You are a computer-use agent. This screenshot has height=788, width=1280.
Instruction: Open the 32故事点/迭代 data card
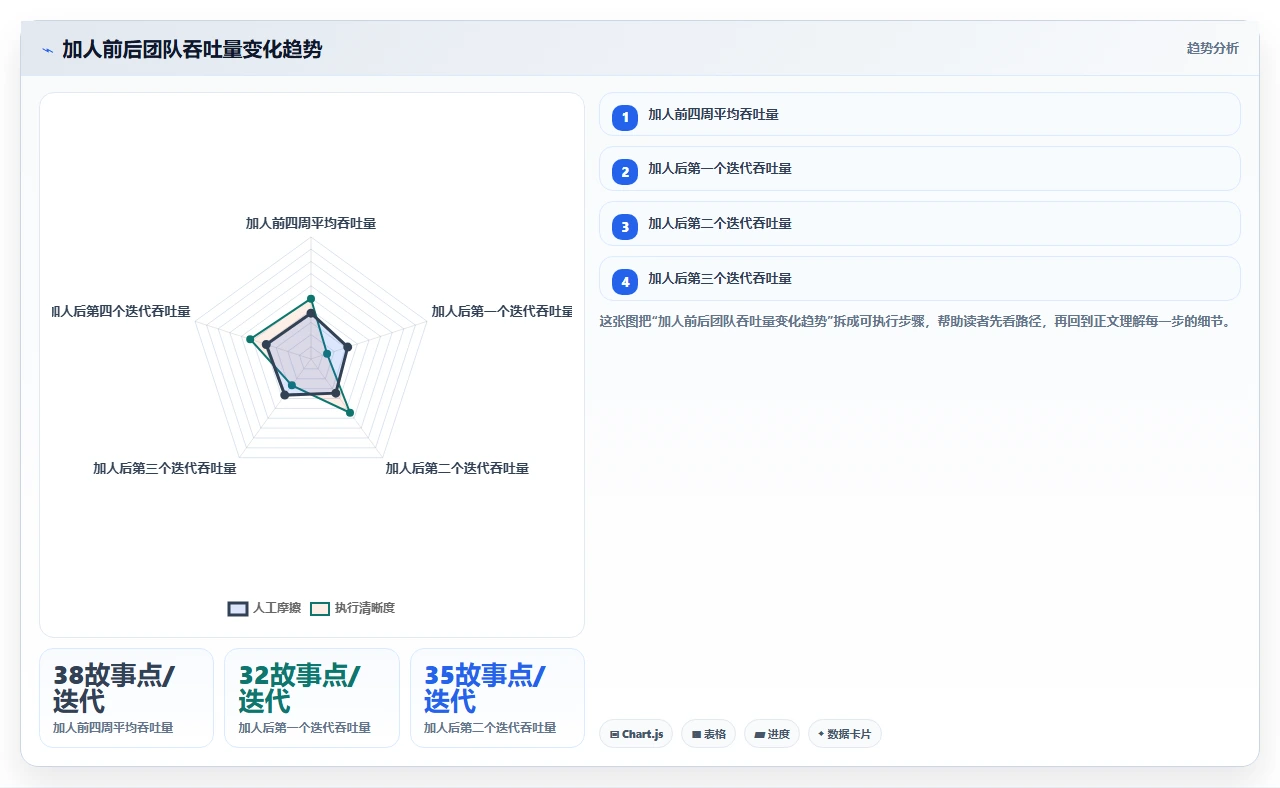(x=312, y=698)
